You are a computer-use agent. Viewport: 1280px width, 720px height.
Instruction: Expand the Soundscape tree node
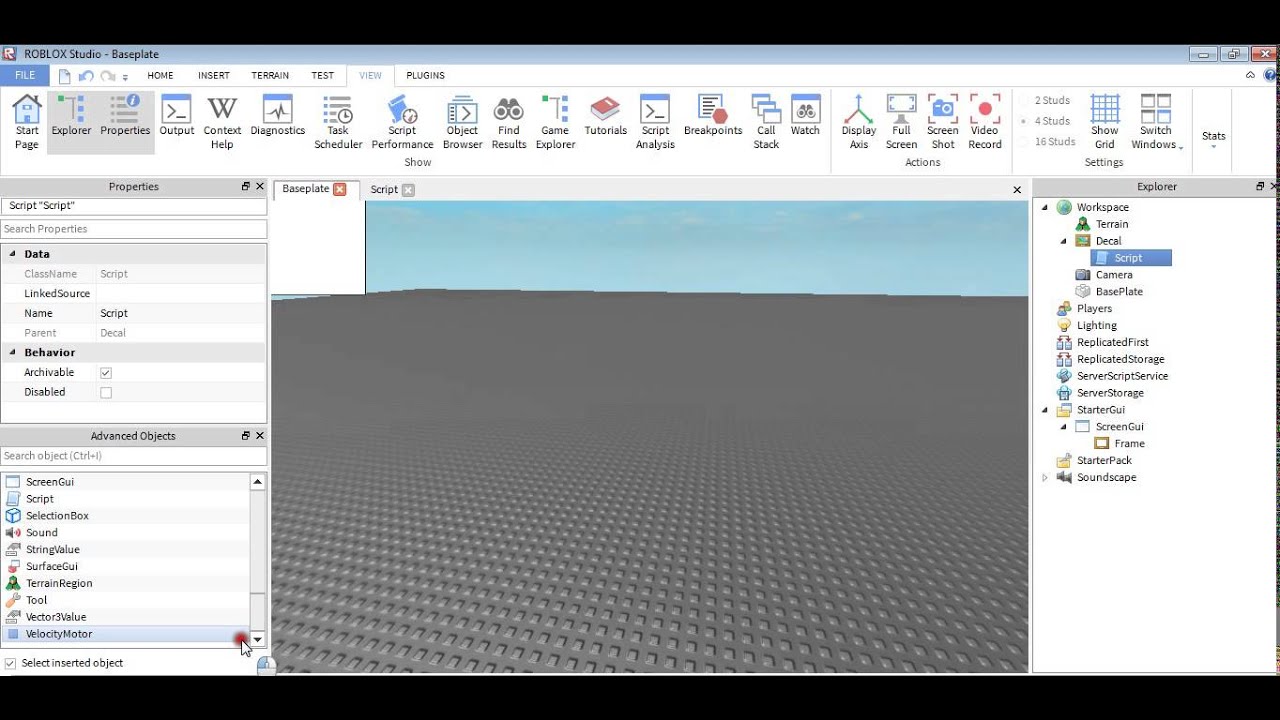coord(1046,478)
